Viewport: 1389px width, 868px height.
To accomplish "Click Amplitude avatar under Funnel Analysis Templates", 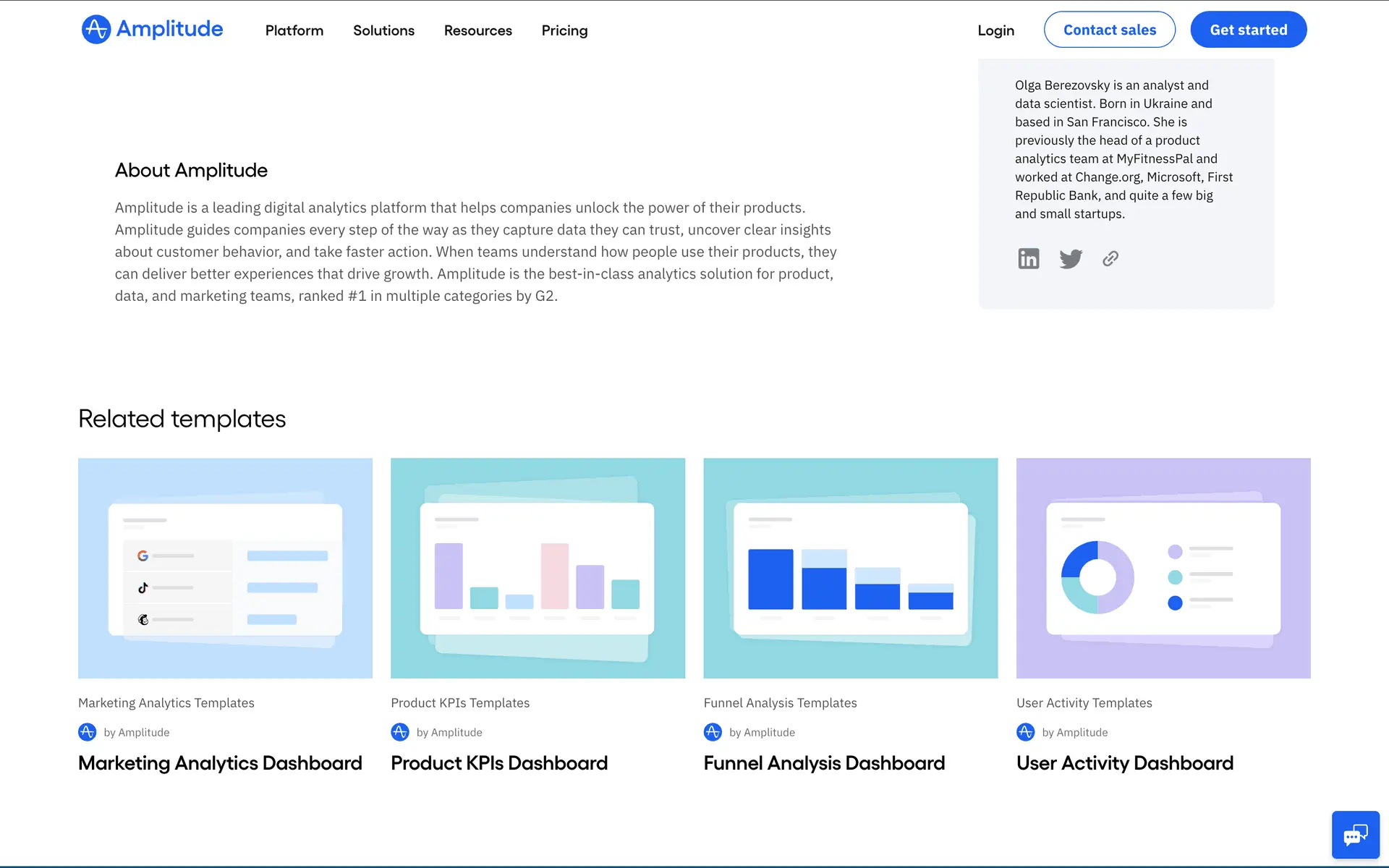I will (x=713, y=732).
